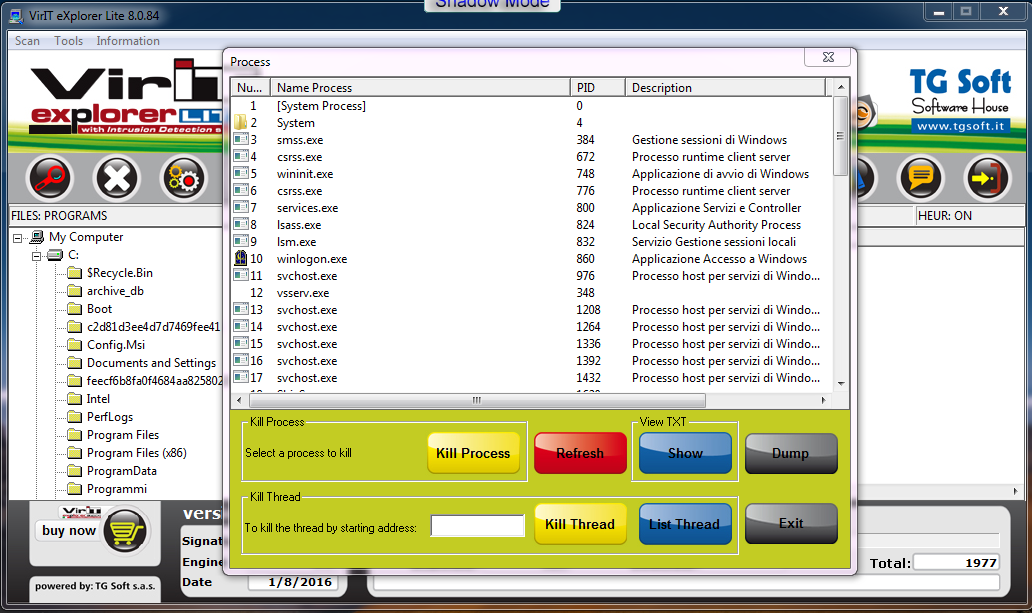Click the Boot folder icon
The height and width of the screenshot is (613, 1032).
click(x=75, y=309)
